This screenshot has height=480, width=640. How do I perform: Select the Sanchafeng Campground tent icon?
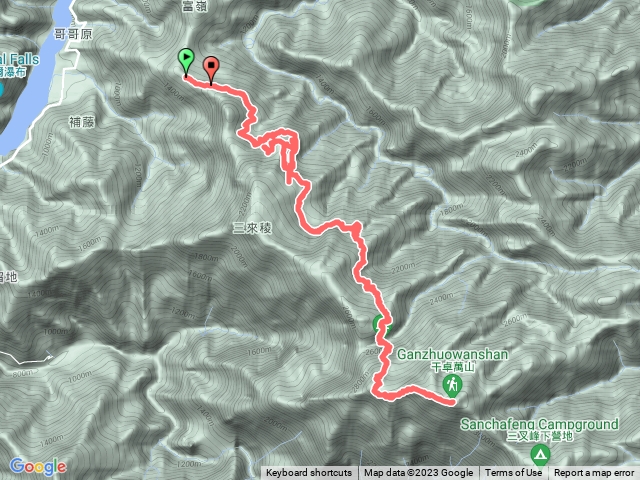[540, 454]
